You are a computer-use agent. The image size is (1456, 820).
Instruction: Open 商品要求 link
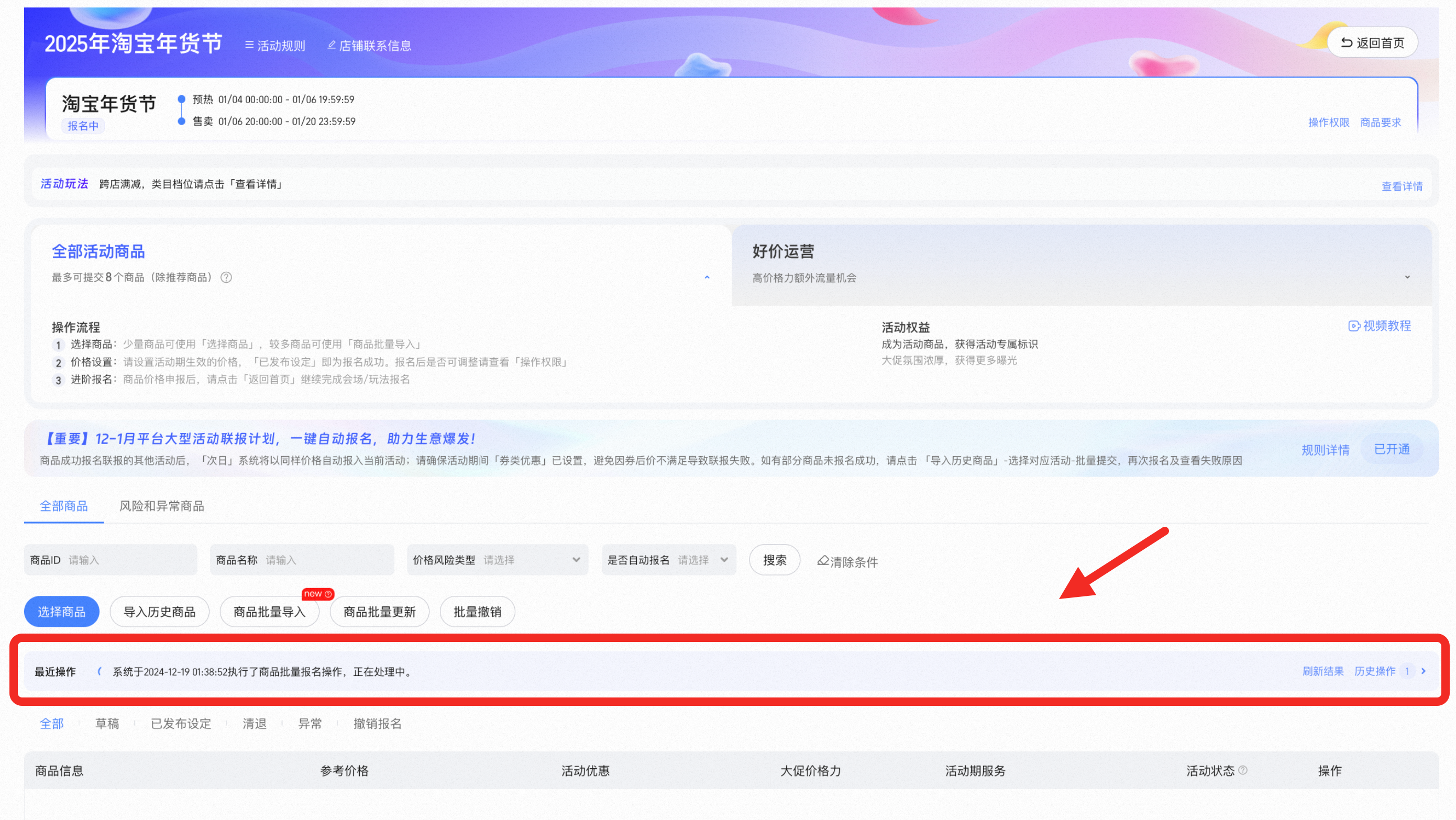1380,123
